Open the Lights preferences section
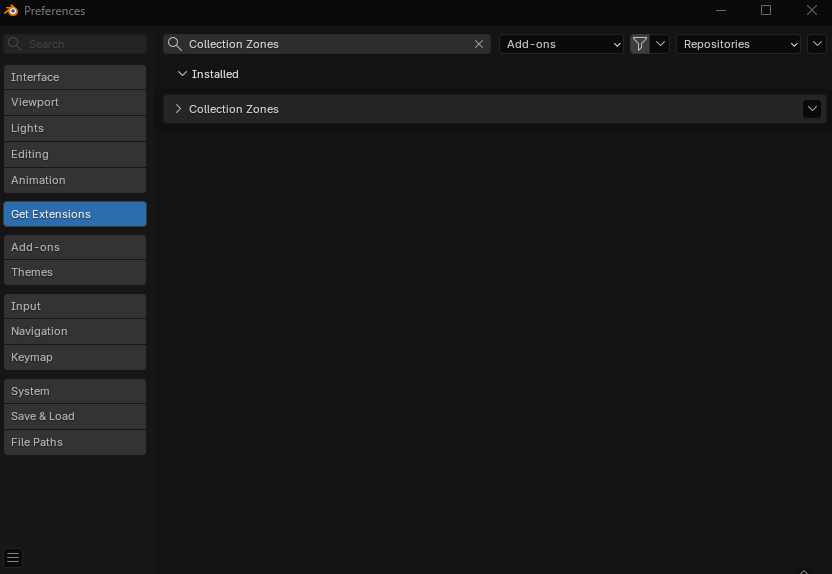The width and height of the screenshot is (832, 574). (75, 128)
